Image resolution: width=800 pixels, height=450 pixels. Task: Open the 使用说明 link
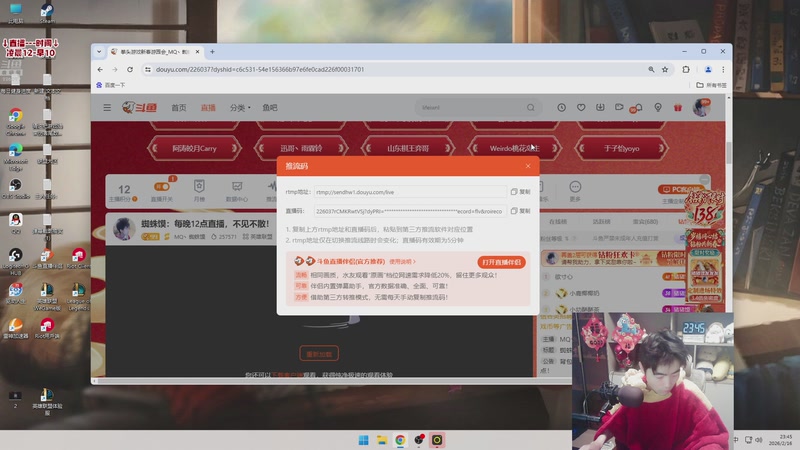(403, 261)
